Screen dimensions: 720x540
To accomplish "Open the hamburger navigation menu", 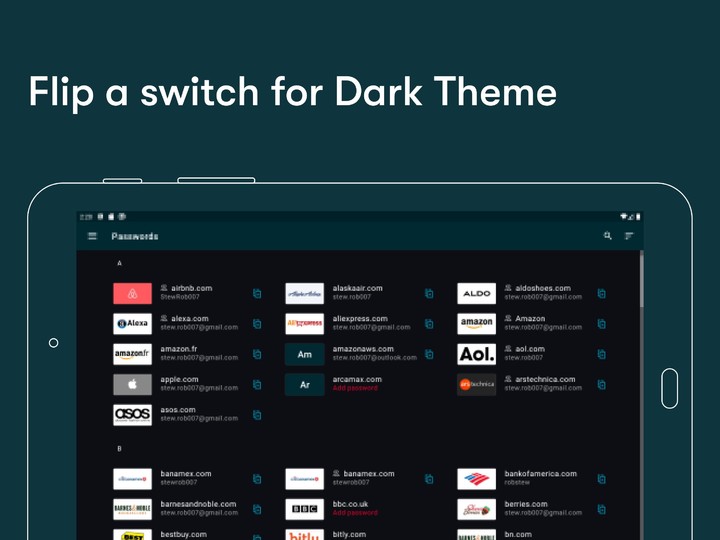I will [92, 236].
